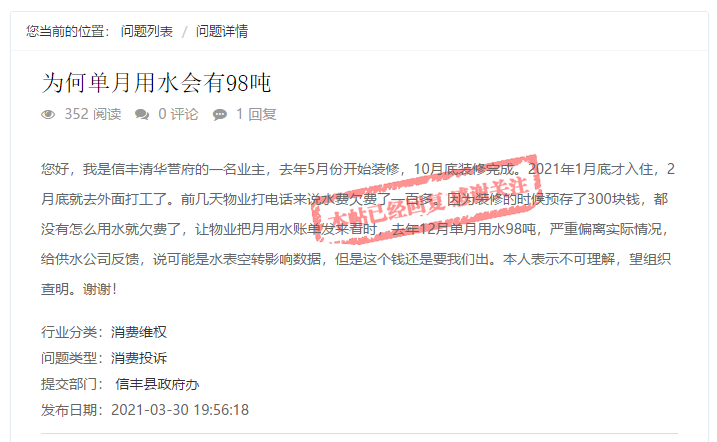
Task: Click the slash separator in breadcrumb
Action: tap(185, 32)
